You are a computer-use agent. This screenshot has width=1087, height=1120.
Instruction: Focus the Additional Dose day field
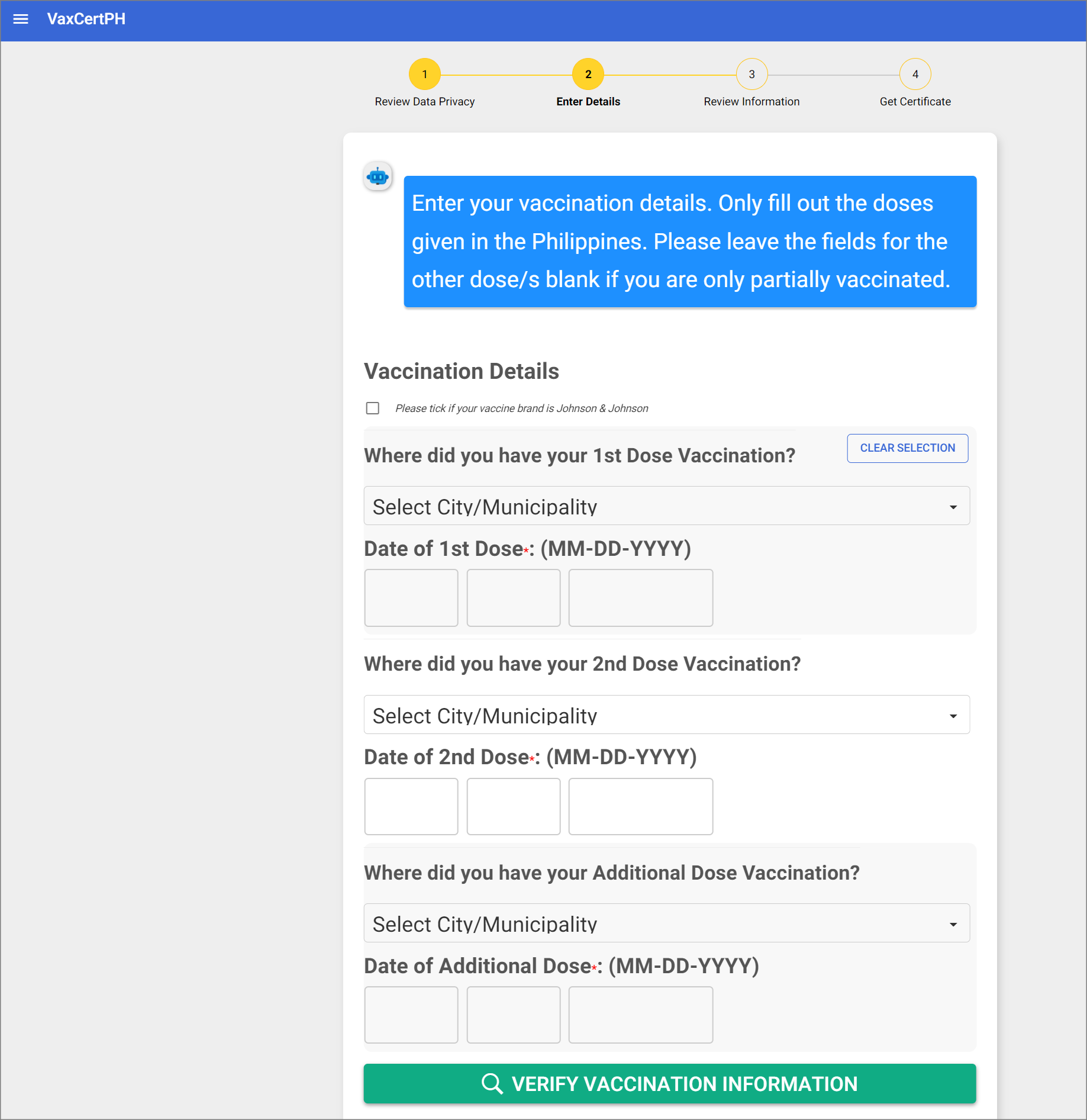tap(514, 1015)
